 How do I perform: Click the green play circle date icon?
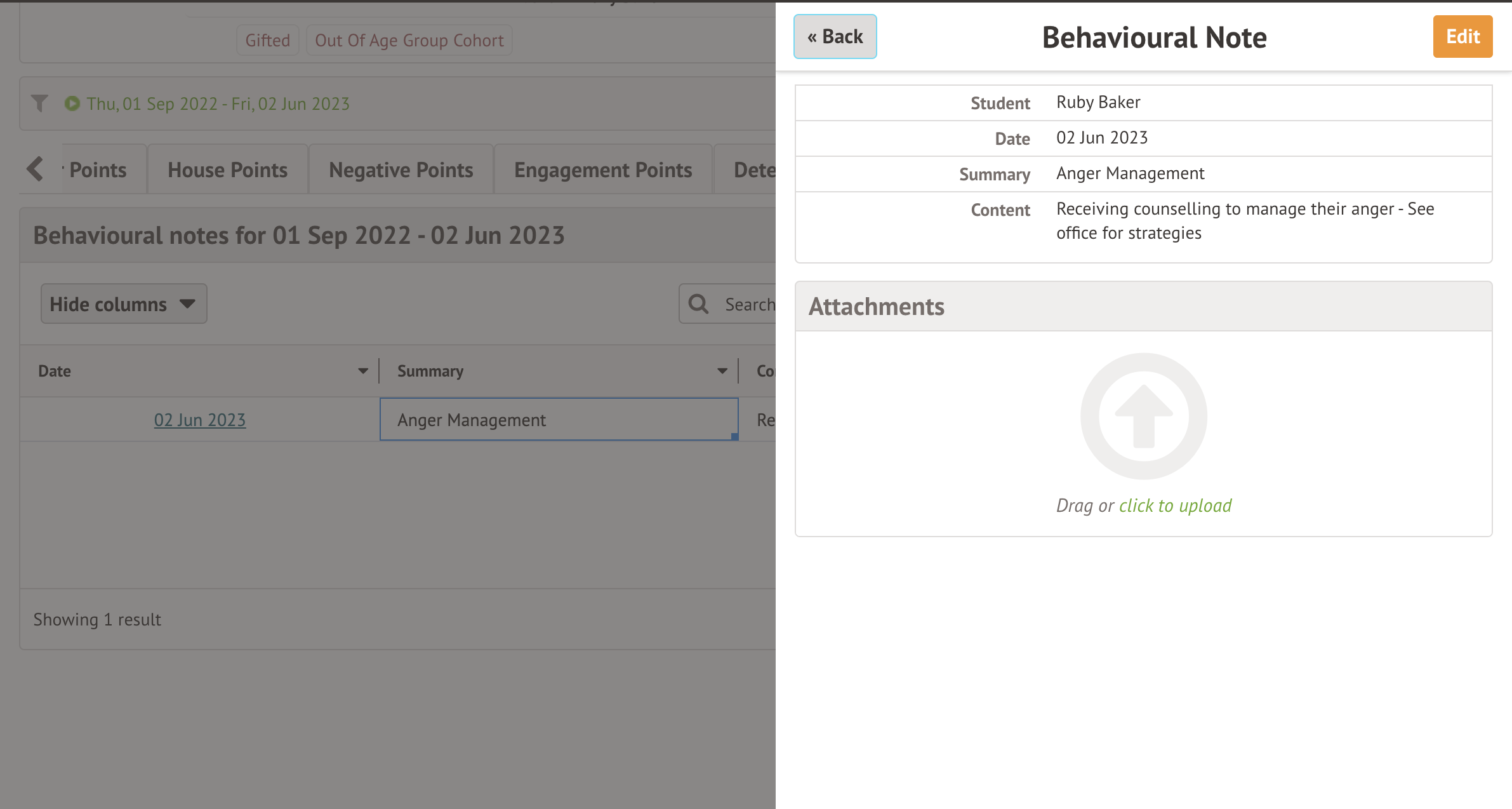(x=72, y=104)
